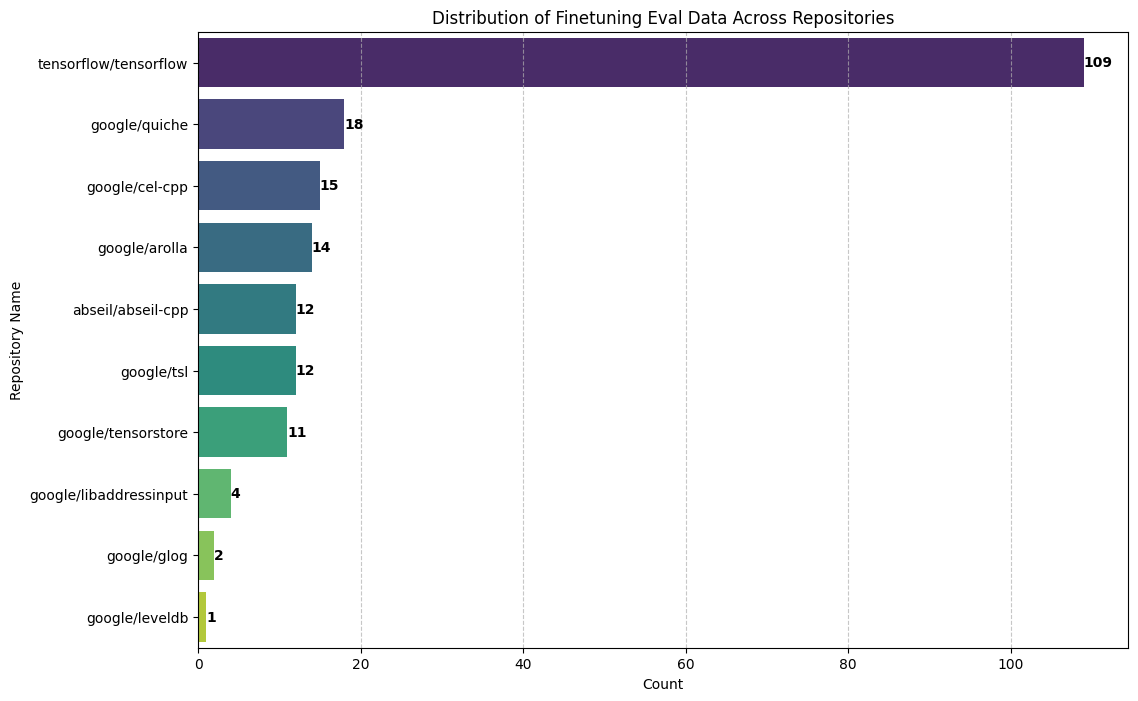Click the value label 2 beside google/glog
Viewport: 1138px width, 701px height.
click(x=218, y=555)
